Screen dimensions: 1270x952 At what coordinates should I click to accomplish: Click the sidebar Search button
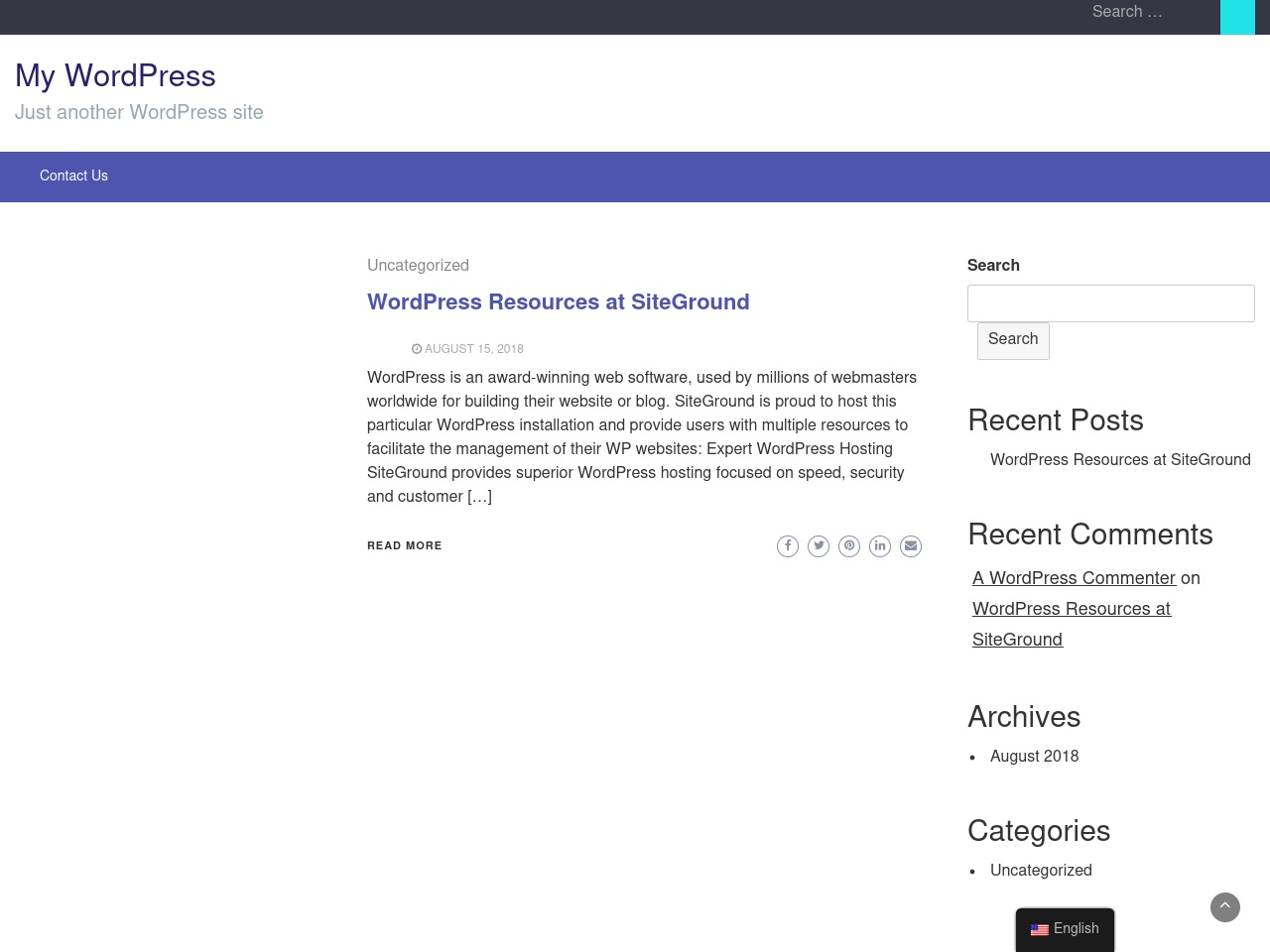point(1013,340)
